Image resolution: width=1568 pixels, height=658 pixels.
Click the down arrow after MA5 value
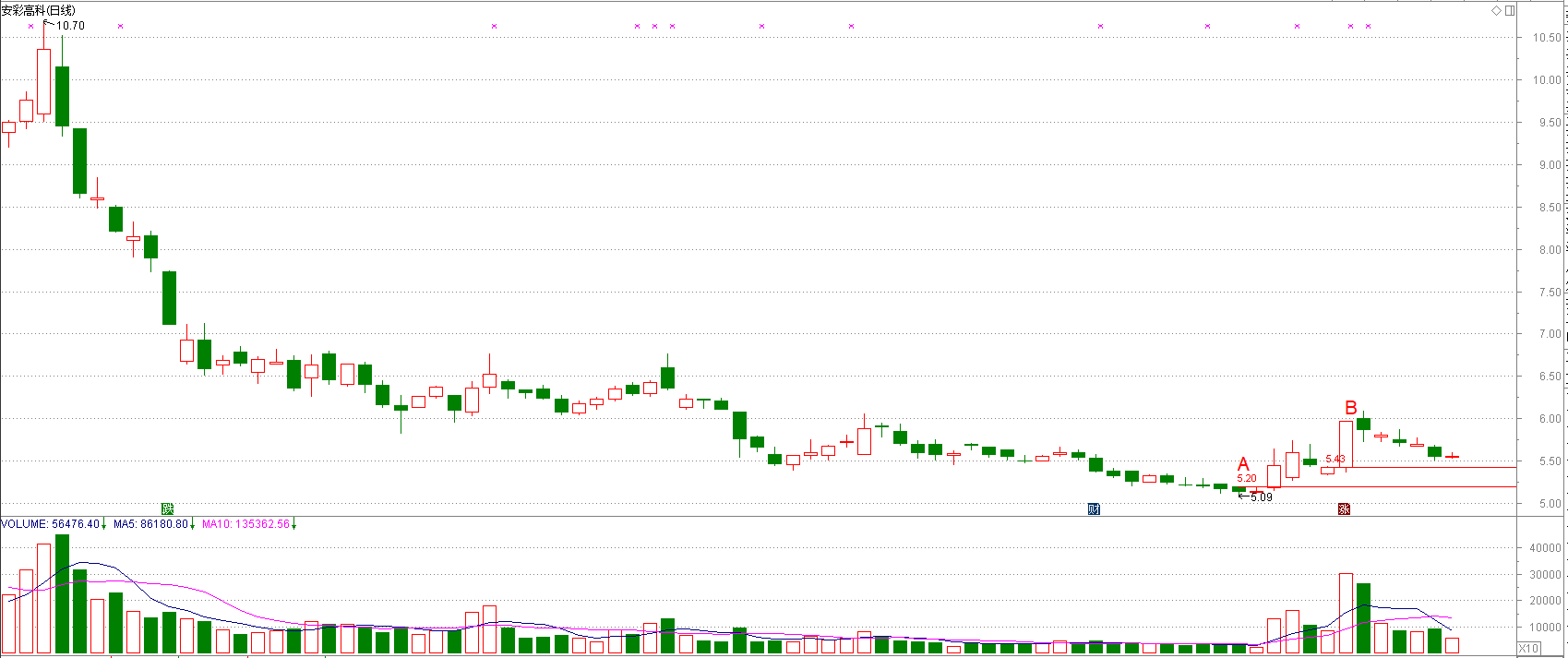193,524
